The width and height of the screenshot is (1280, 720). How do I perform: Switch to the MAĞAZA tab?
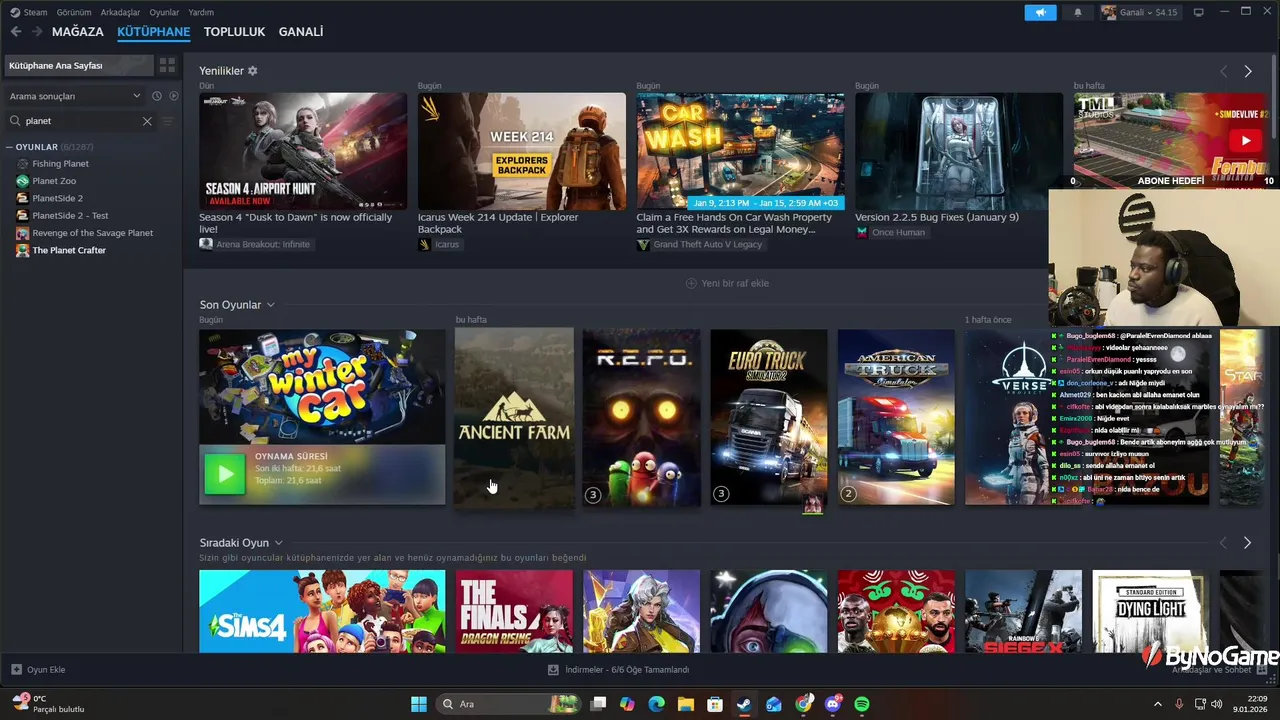tap(78, 32)
